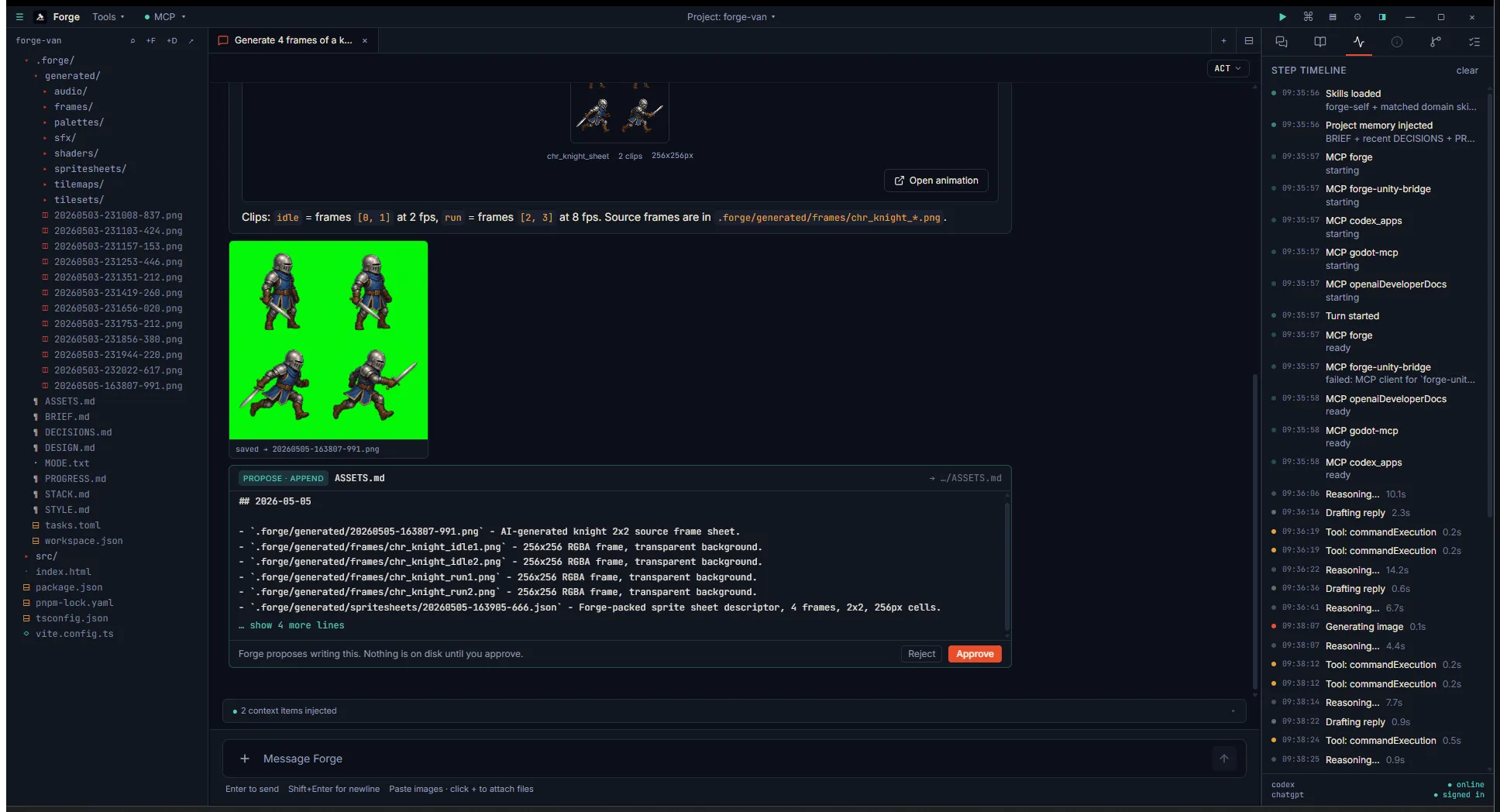
Task: Click the green Run play icon
Action: click(x=1282, y=16)
